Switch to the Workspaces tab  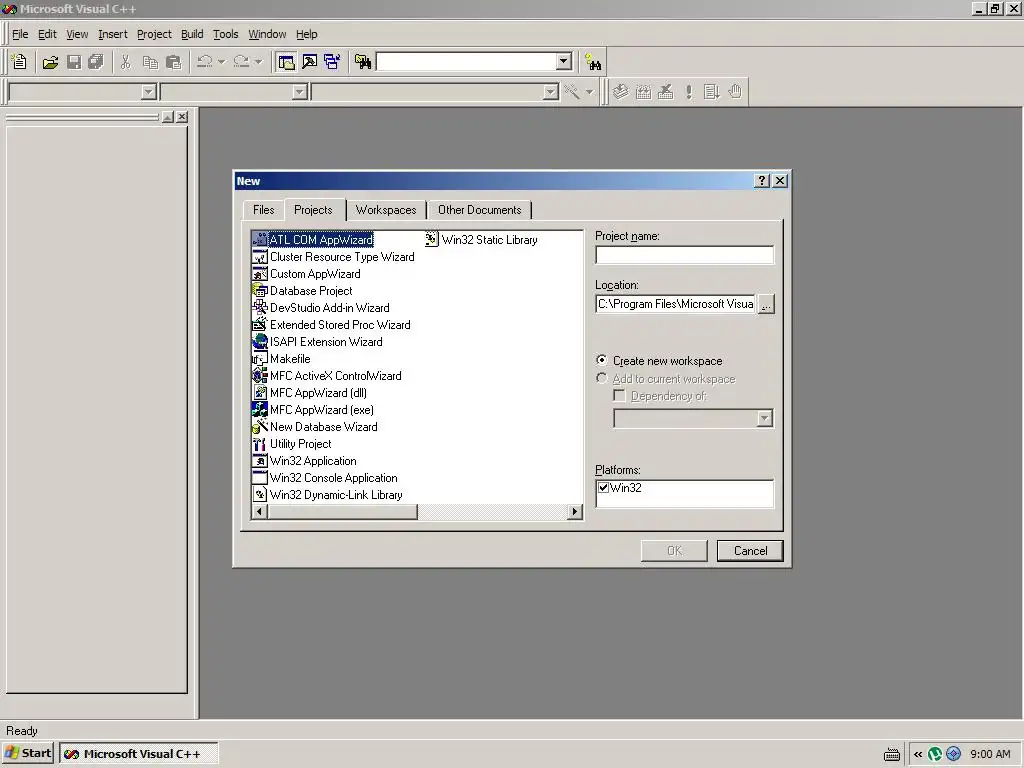pos(386,210)
